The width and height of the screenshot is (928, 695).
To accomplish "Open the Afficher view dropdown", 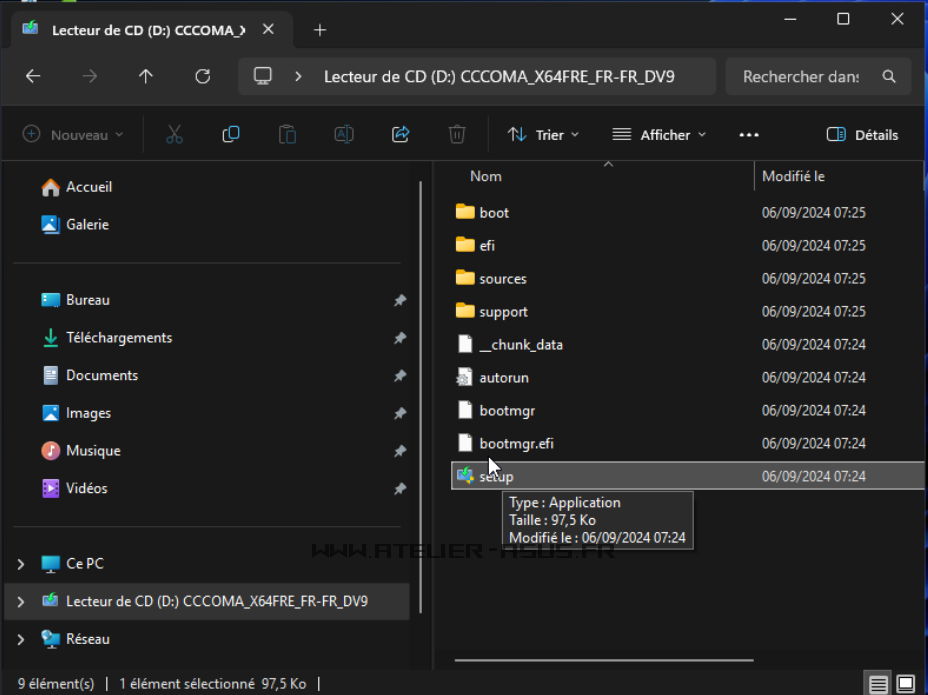I will (659, 135).
